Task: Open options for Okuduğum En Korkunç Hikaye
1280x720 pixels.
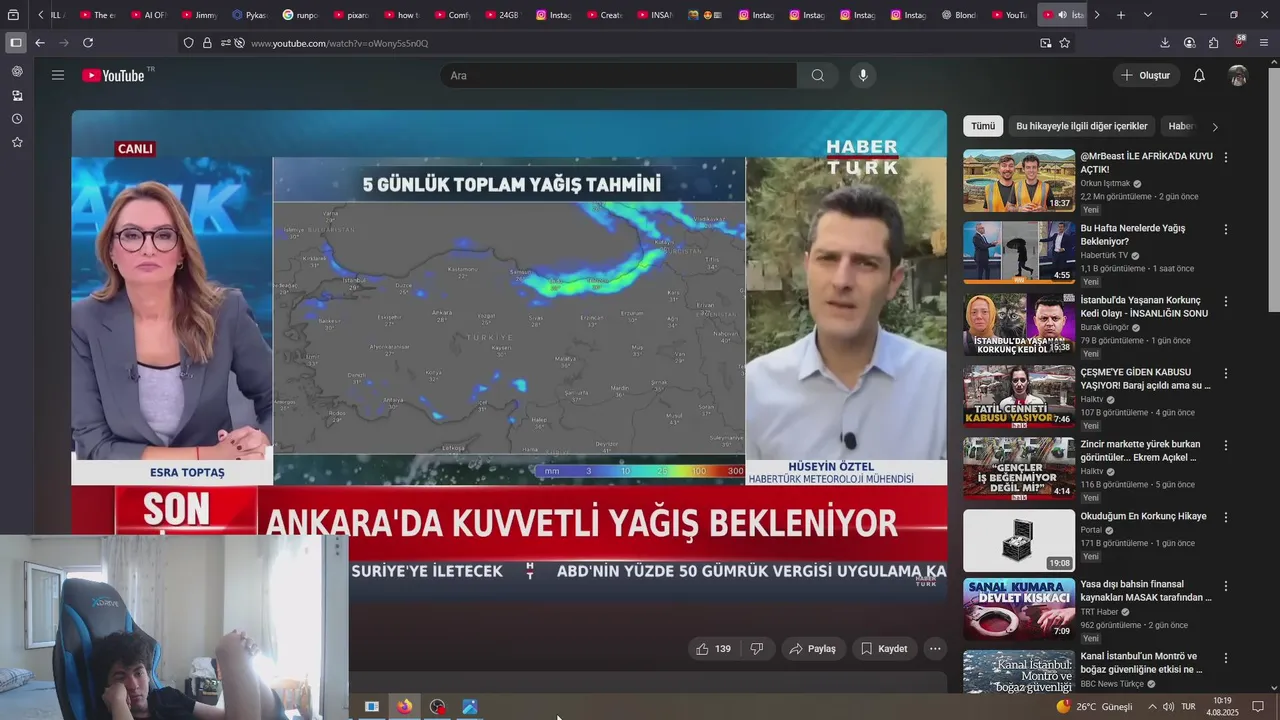Action: coord(1225,517)
